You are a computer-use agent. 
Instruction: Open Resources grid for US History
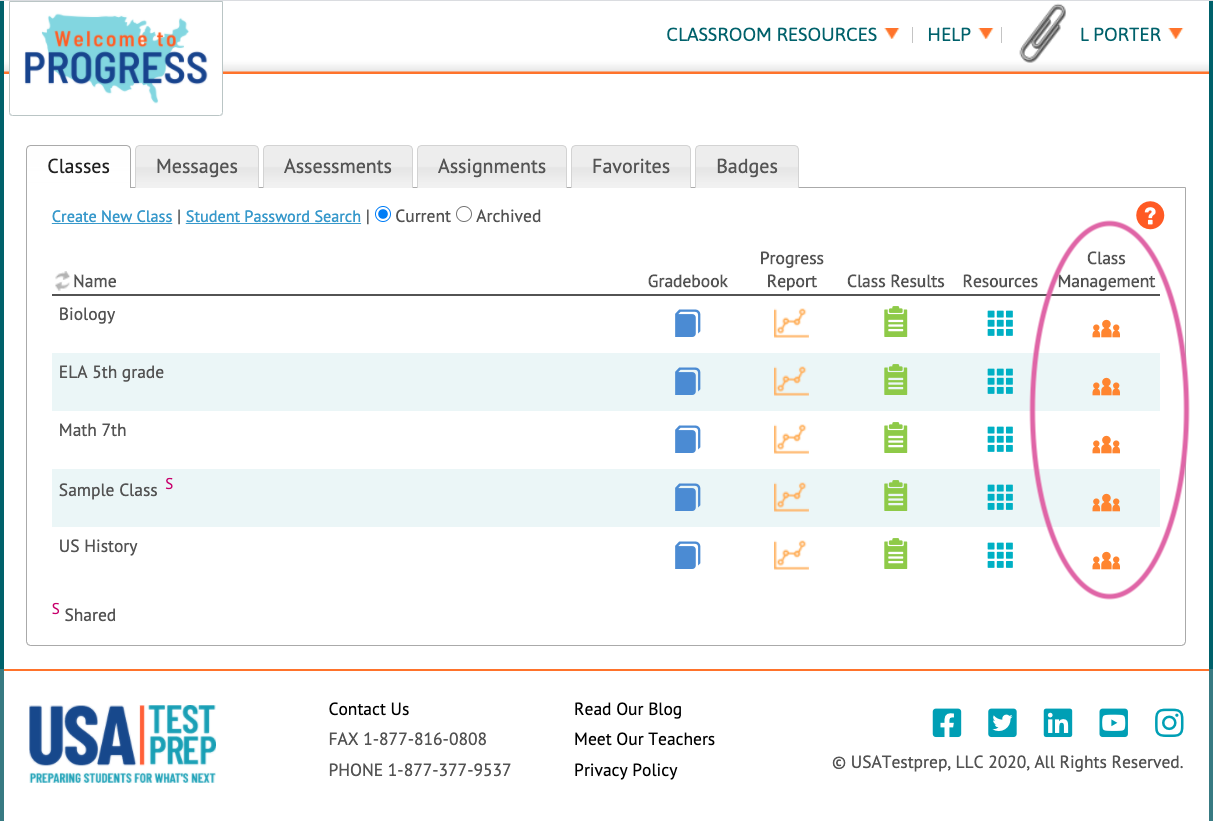(1000, 555)
